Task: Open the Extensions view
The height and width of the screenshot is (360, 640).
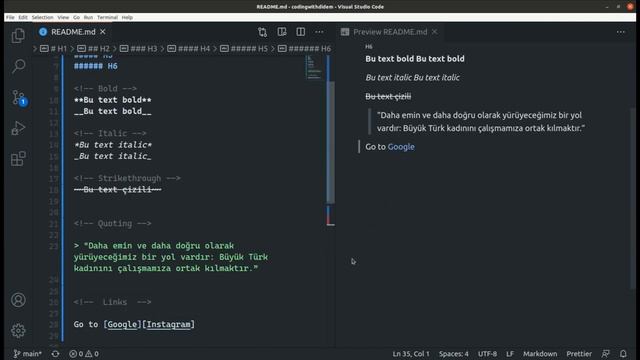Action: coord(18,159)
